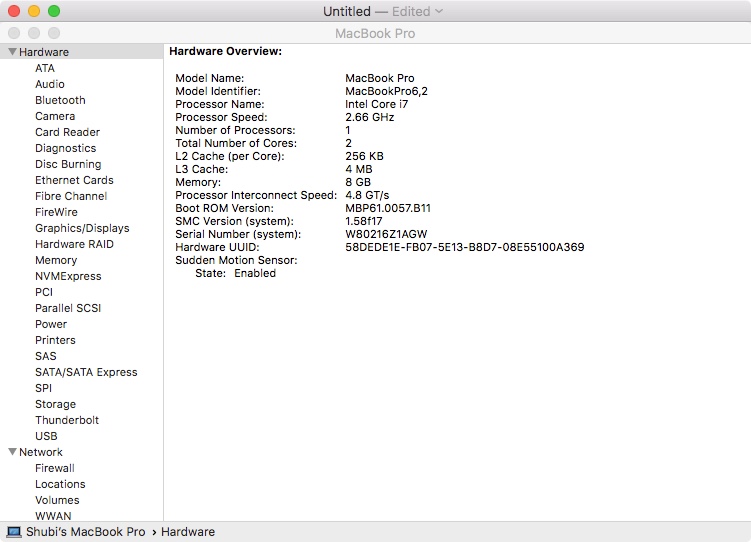
Task: Show Parallel SCSI information
Action: 68,308
